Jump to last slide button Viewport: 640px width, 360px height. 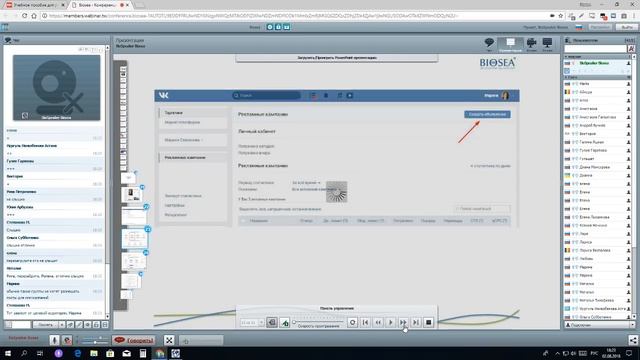tap(416, 322)
